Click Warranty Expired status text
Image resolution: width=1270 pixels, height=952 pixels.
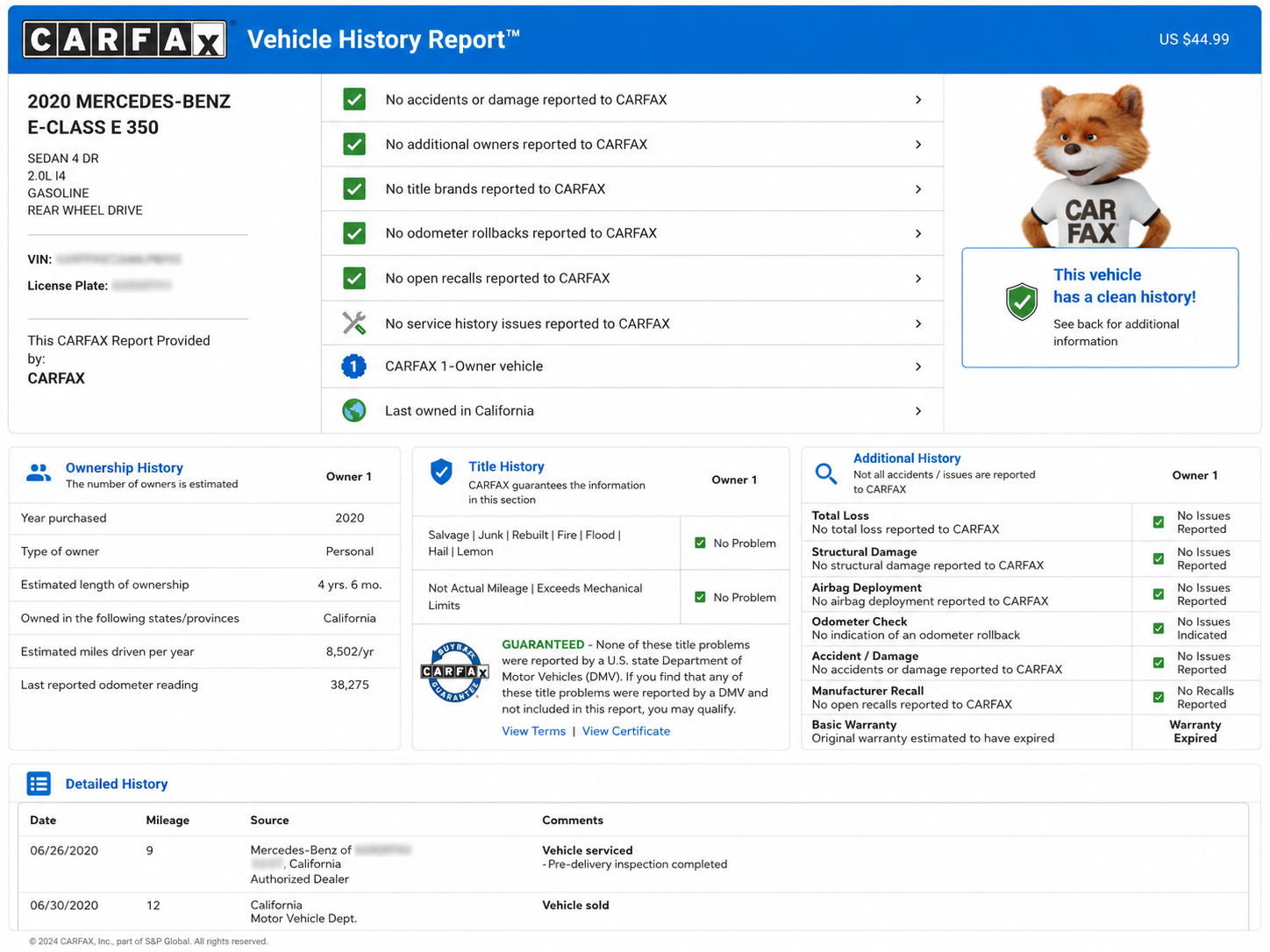pyautogui.click(x=1195, y=731)
